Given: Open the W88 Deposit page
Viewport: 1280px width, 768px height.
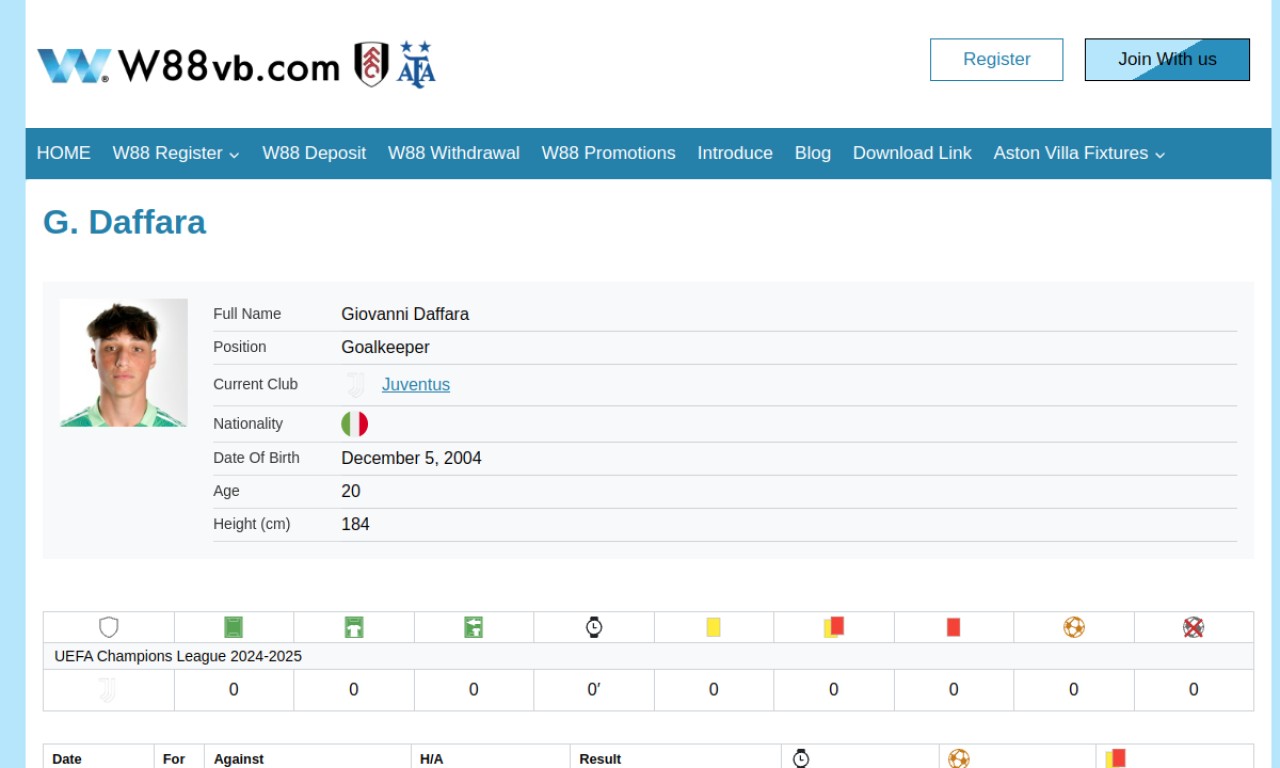Looking at the screenshot, I should 314,153.
